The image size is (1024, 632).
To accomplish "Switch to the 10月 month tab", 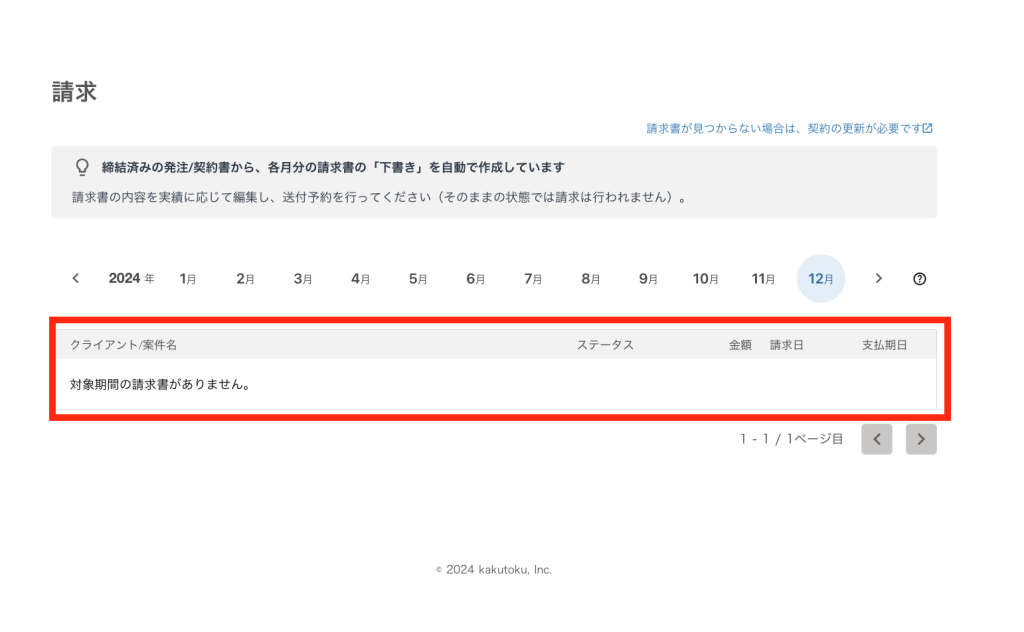I will pos(706,279).
